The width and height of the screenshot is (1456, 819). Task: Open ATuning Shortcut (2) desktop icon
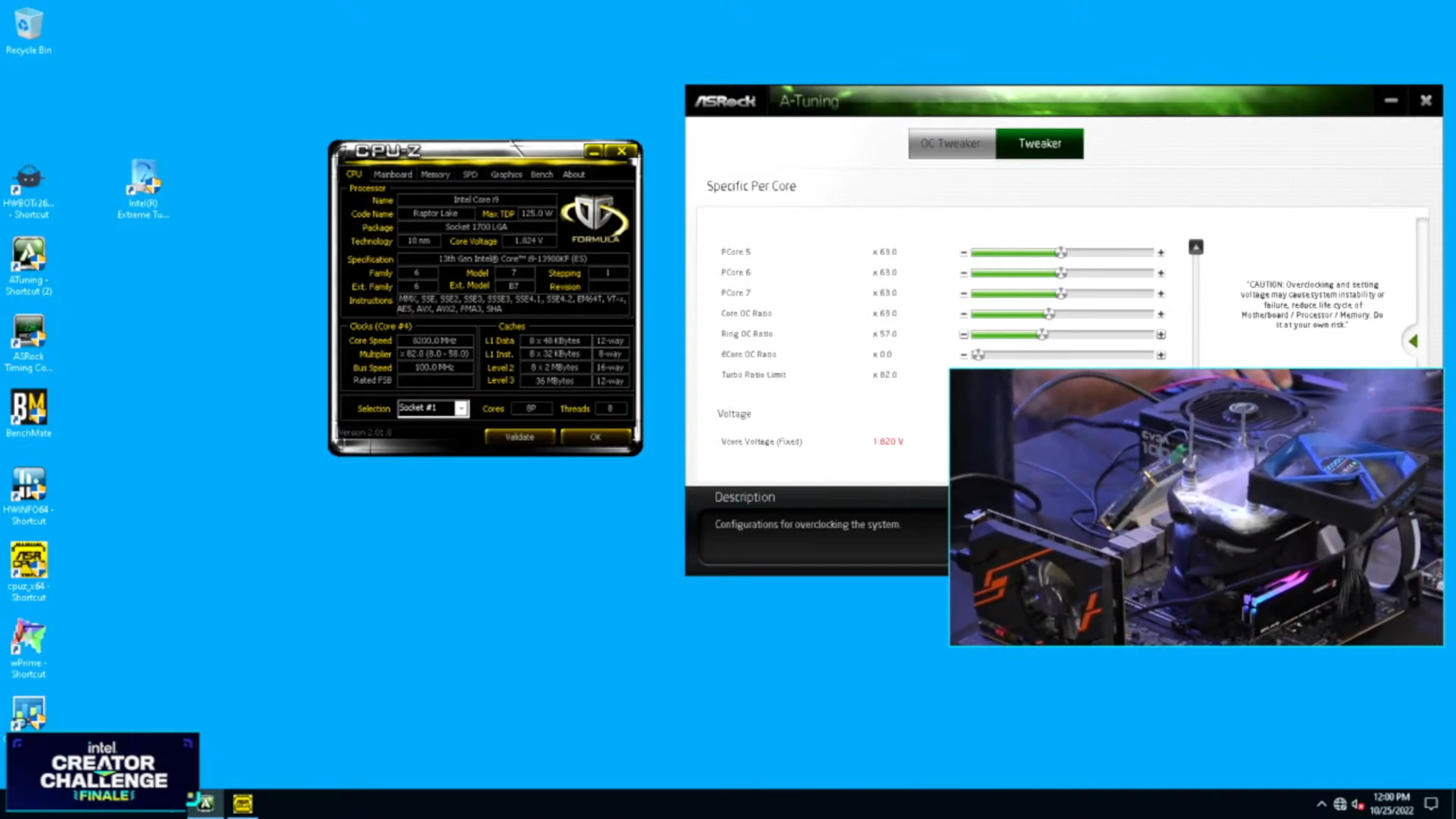(x=28, y=267)
